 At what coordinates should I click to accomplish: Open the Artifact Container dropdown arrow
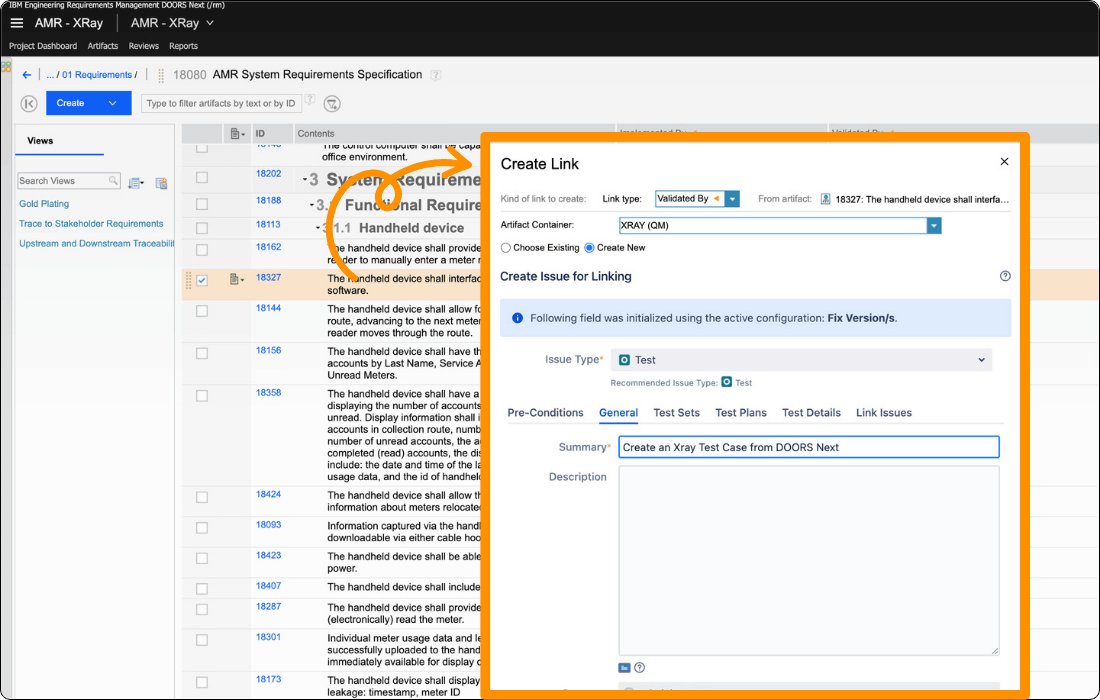click(x=933, y=225)
